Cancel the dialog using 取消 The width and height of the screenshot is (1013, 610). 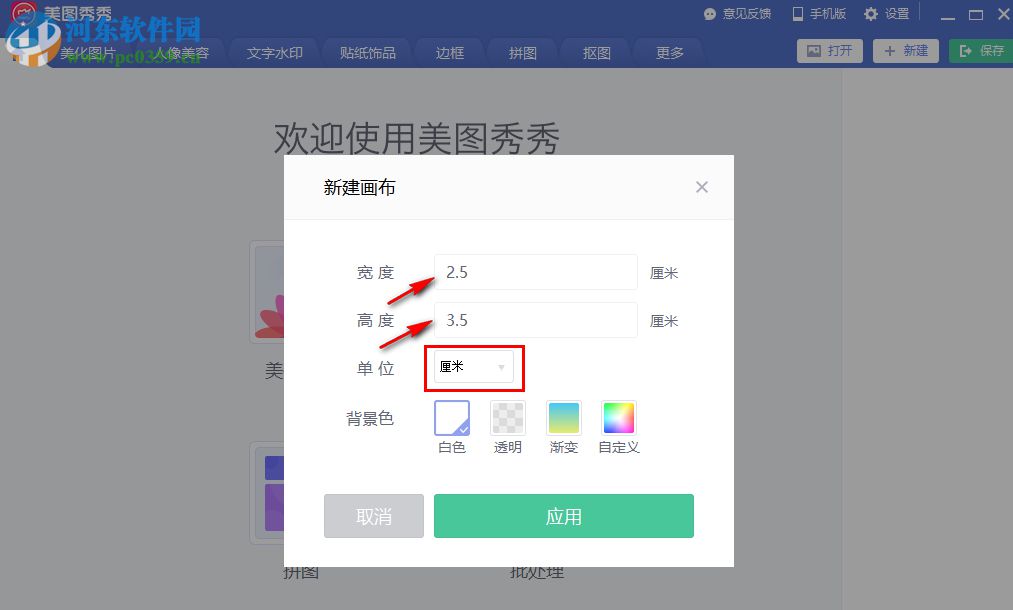[x=373, y=516]
